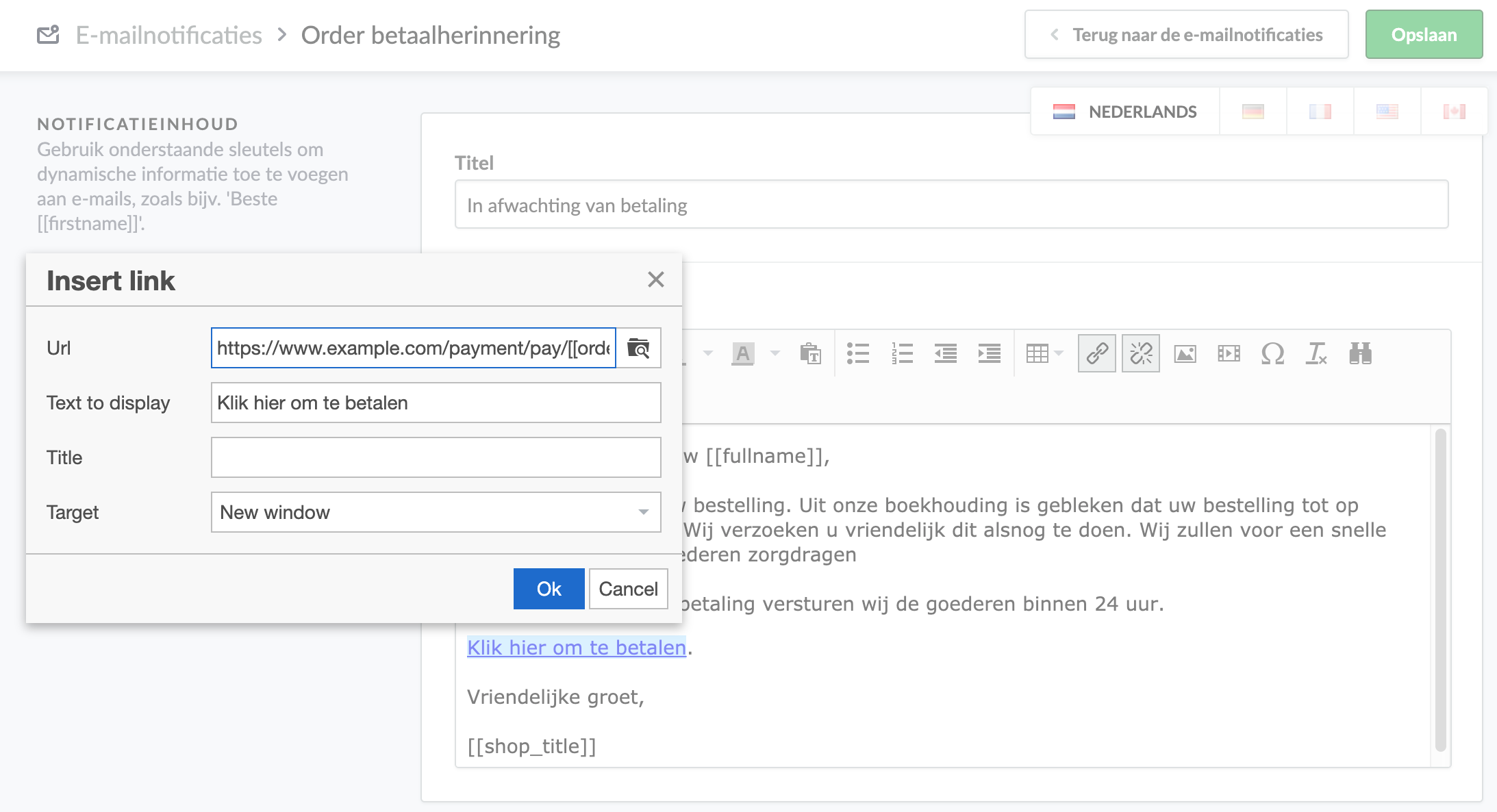
Task: Click the Opslaan save button
Action: point(1424,34)
